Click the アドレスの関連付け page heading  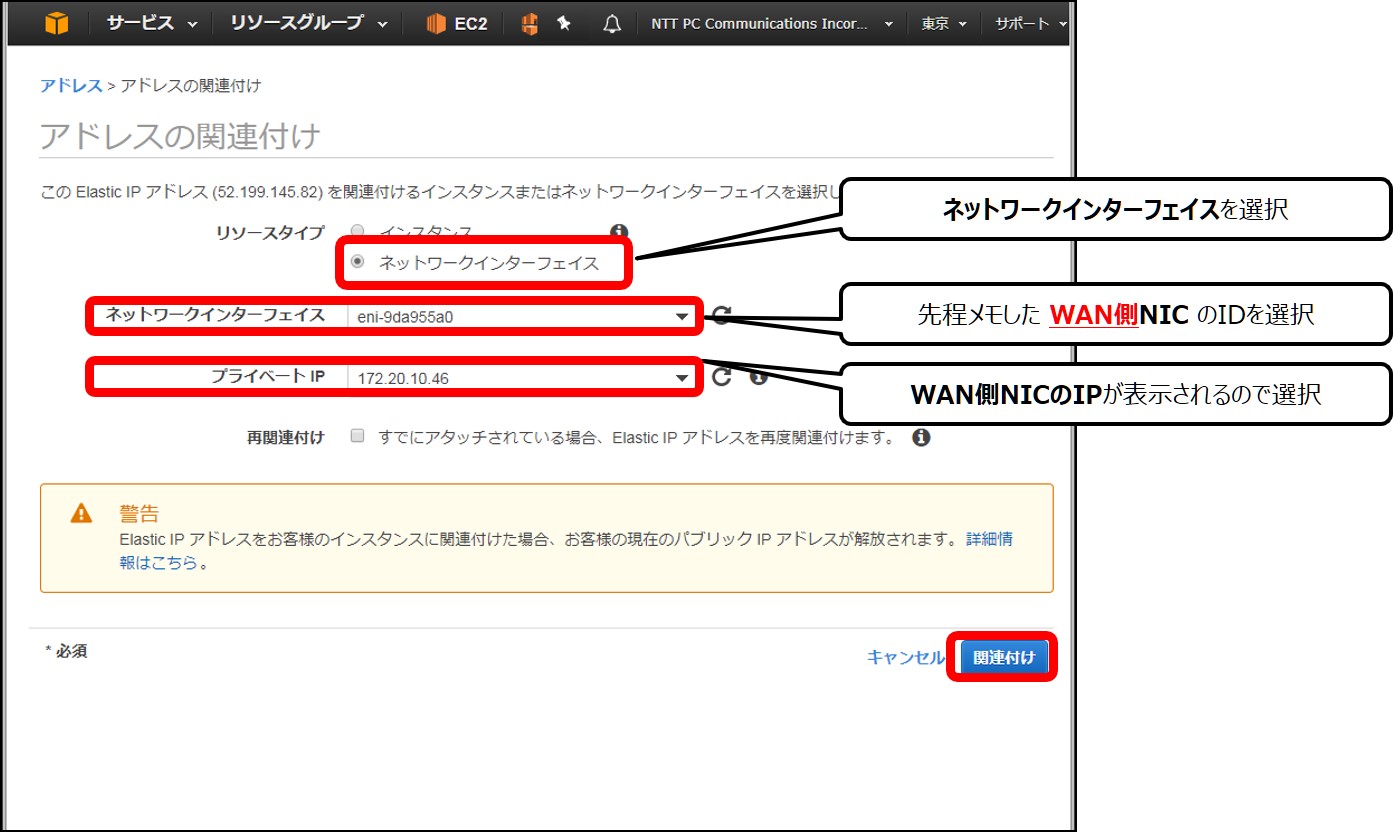[180, 136]
